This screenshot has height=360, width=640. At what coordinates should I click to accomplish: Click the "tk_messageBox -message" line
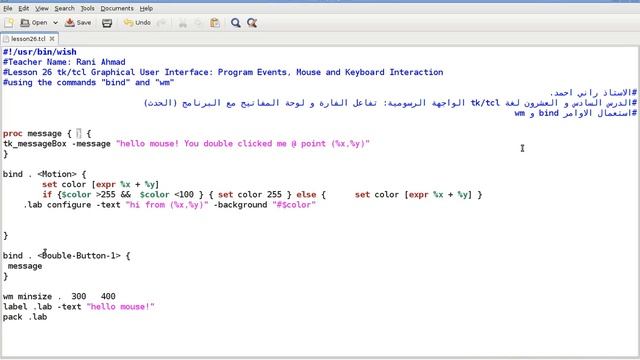coord(186,144)
